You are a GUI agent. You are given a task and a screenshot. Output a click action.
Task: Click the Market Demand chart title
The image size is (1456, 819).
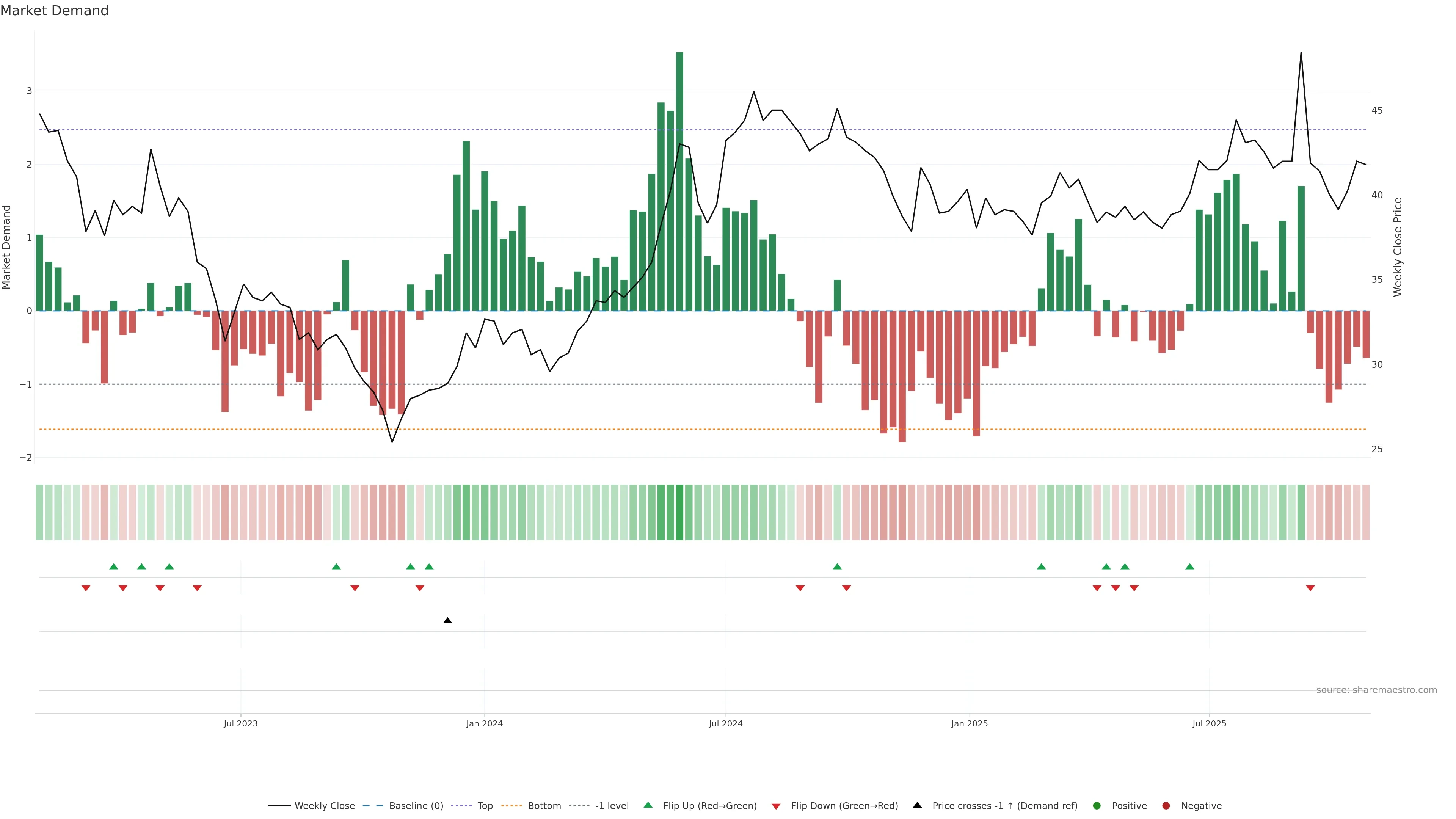54,11
